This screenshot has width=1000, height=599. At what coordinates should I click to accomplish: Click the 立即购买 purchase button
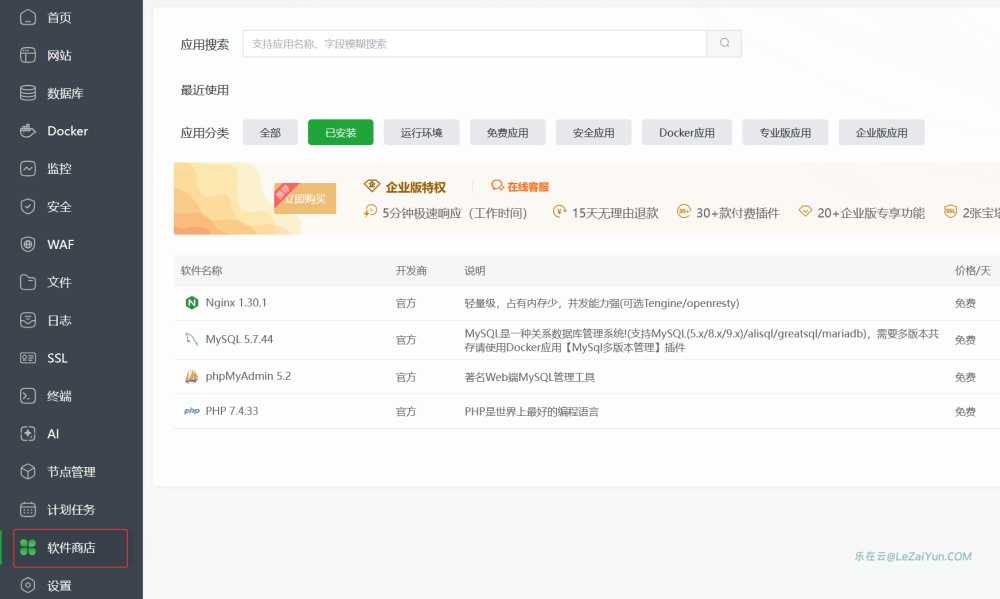point(305,198)
